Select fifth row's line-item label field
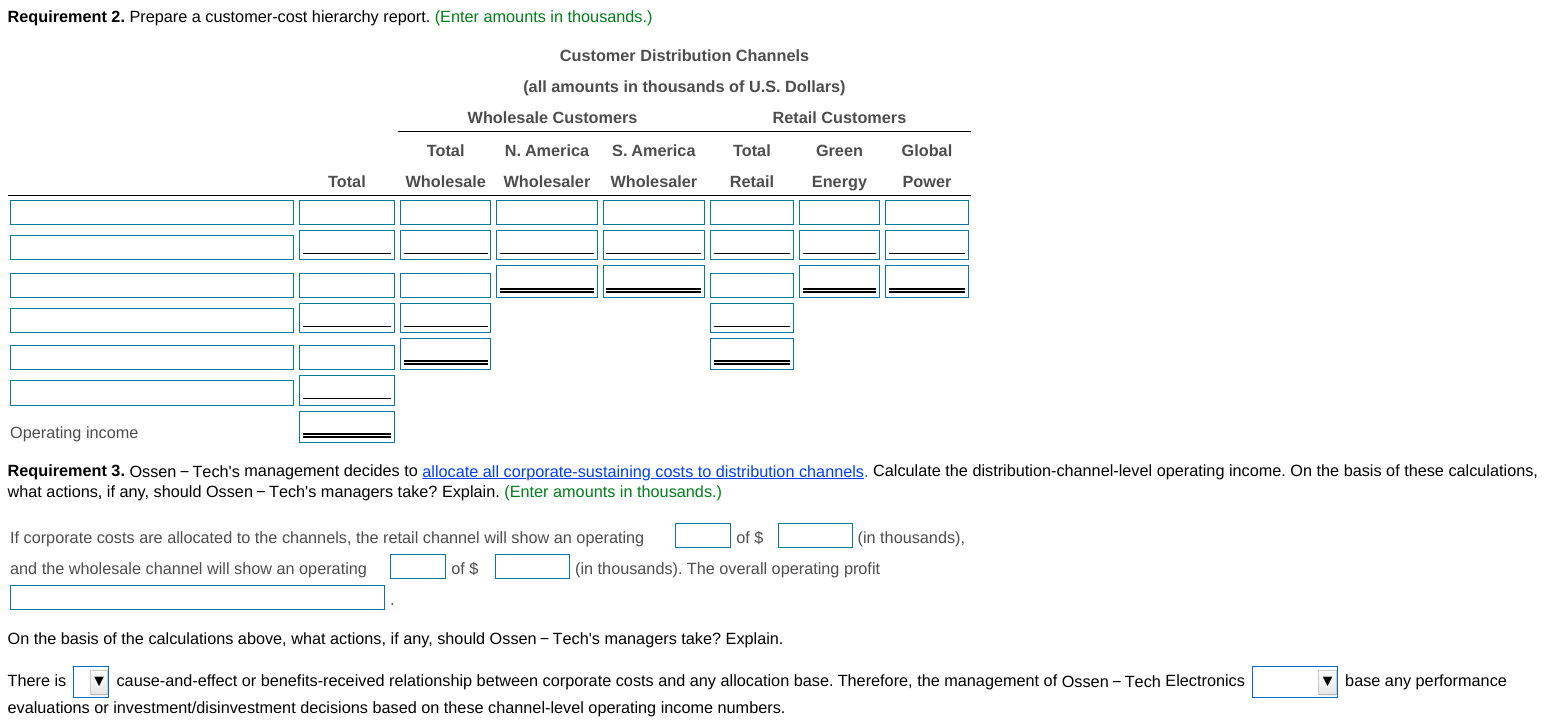The width and height of the screenshot is (1549, 726). click(152, 357)
